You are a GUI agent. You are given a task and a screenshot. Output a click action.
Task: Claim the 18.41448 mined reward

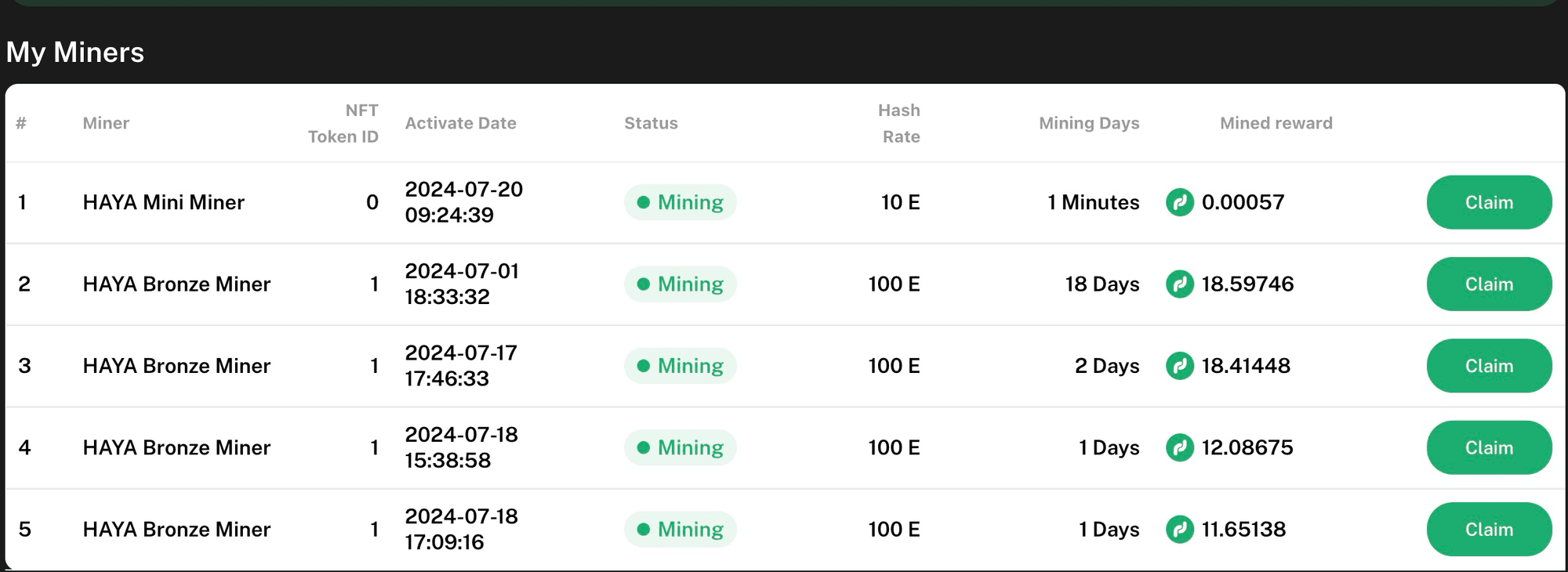pyautogui.click(x=1489, y=366)
